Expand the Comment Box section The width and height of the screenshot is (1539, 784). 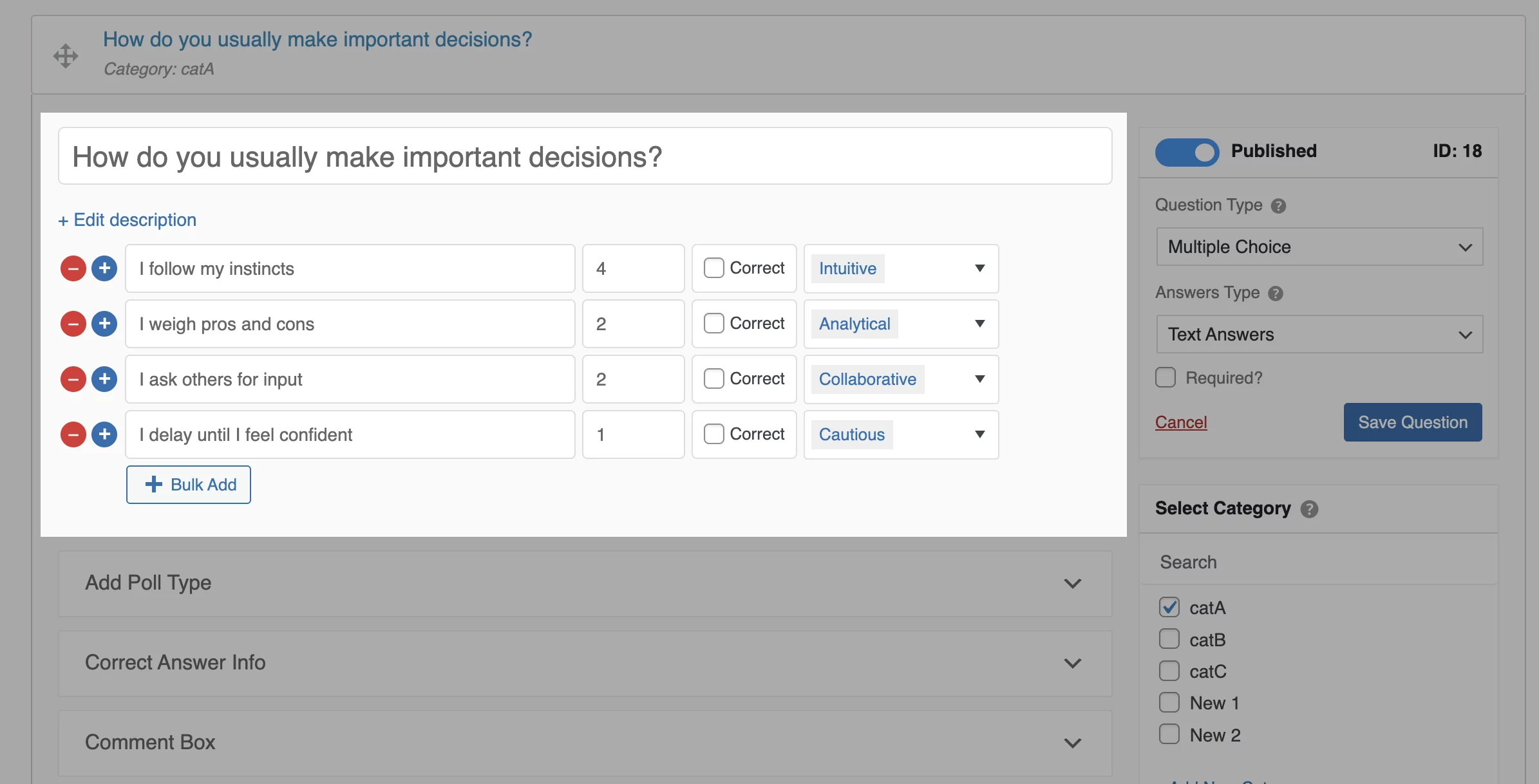(x=585, y=743)
